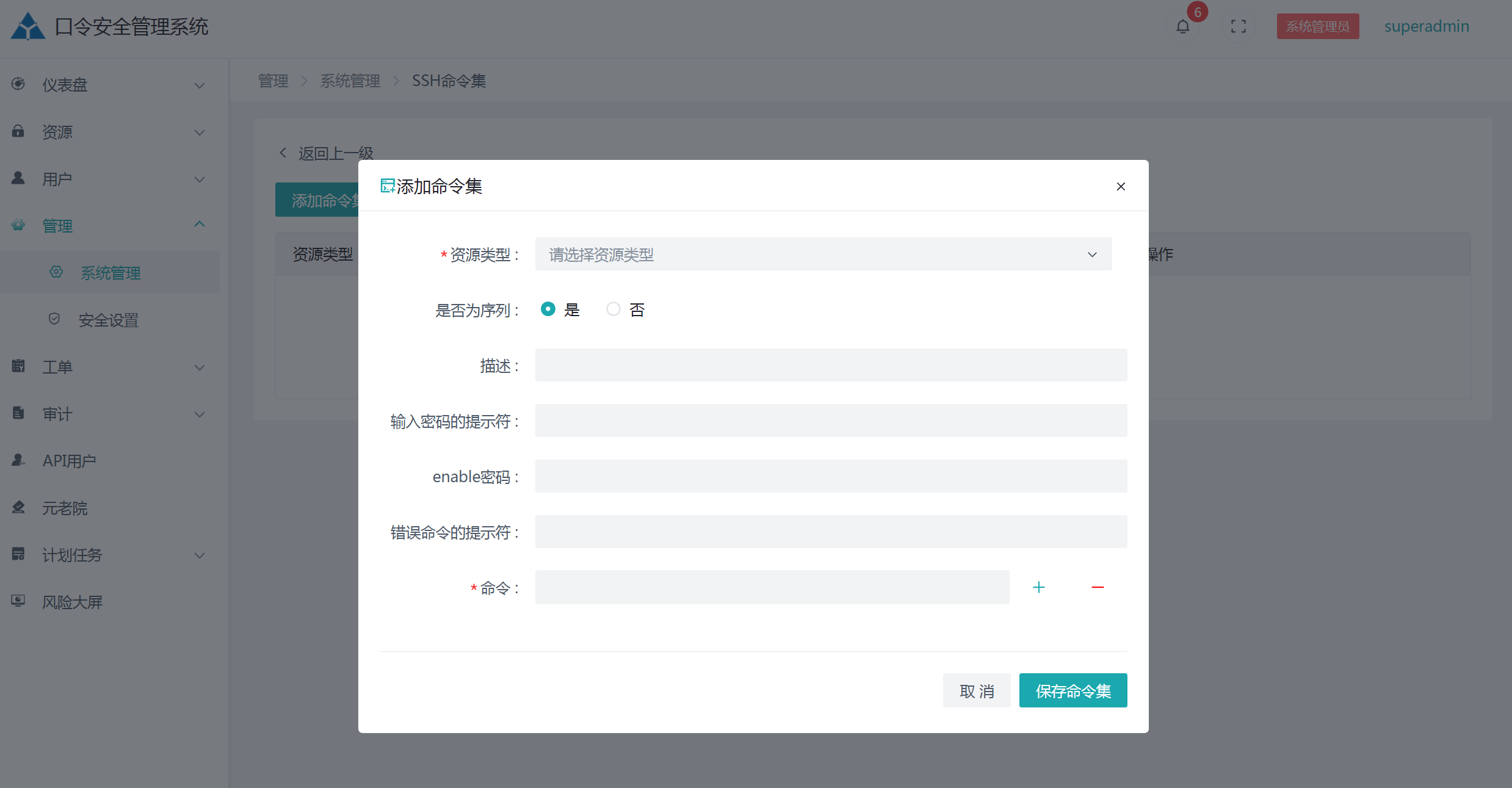1512x788 pixels.
Task: Click the 描述 input field
Action: (830, 366)
